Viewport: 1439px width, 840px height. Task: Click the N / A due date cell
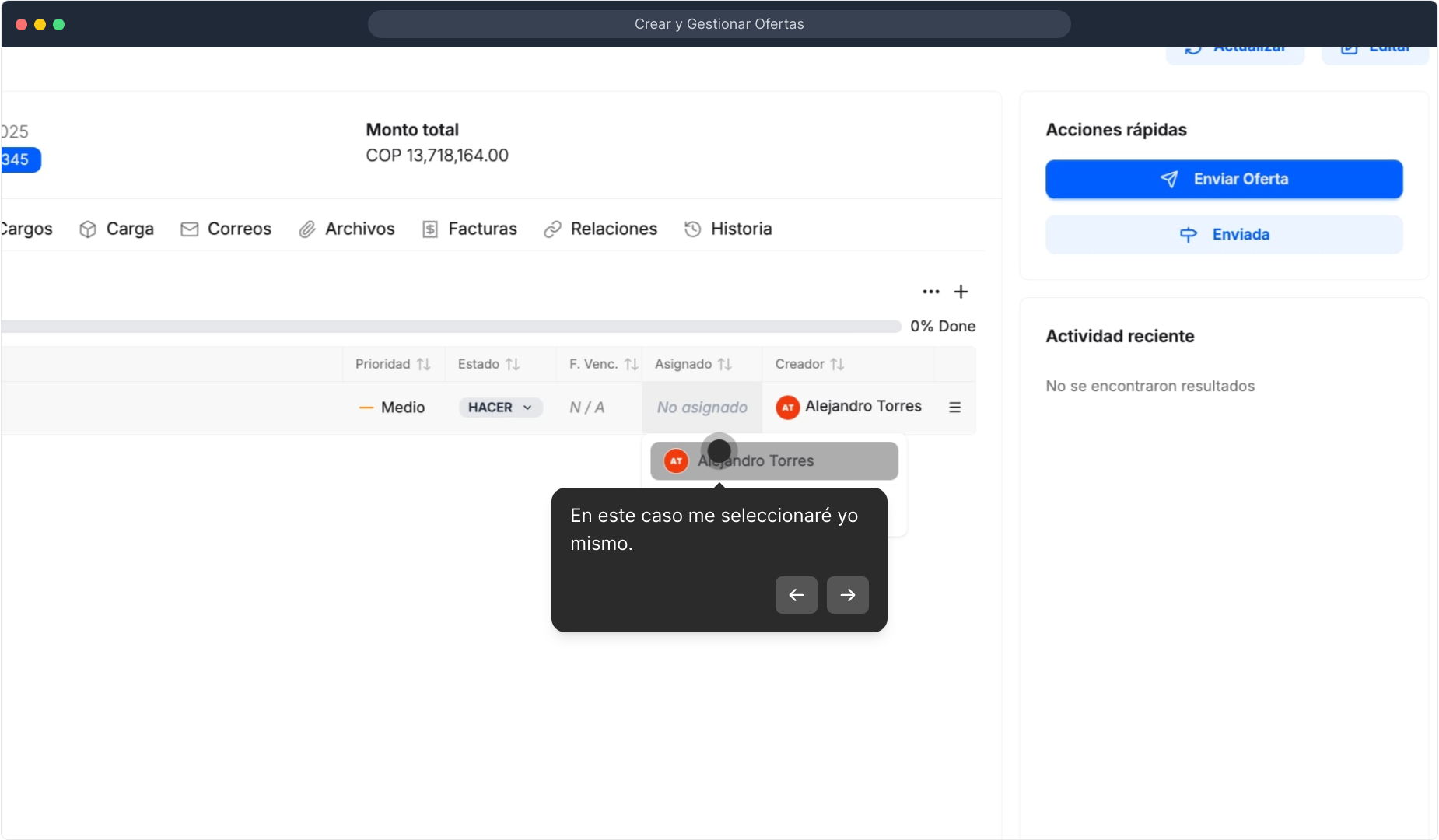(x=586, y=408)
